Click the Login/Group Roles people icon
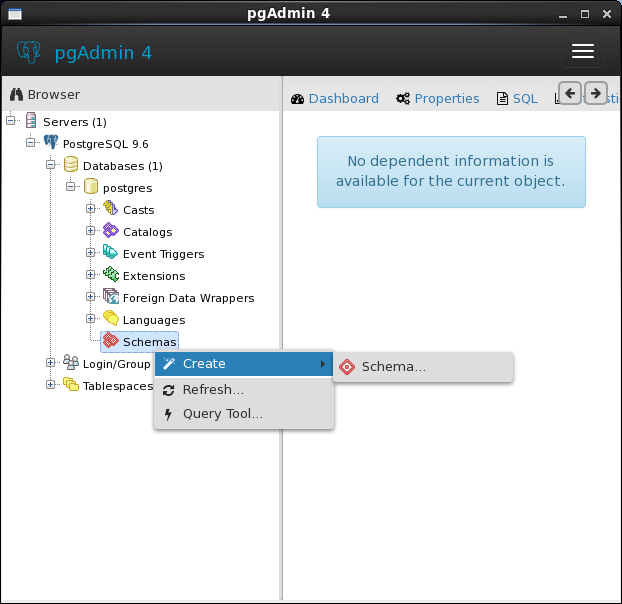Viewport: 622px width, 604px height. click(71, 362)
